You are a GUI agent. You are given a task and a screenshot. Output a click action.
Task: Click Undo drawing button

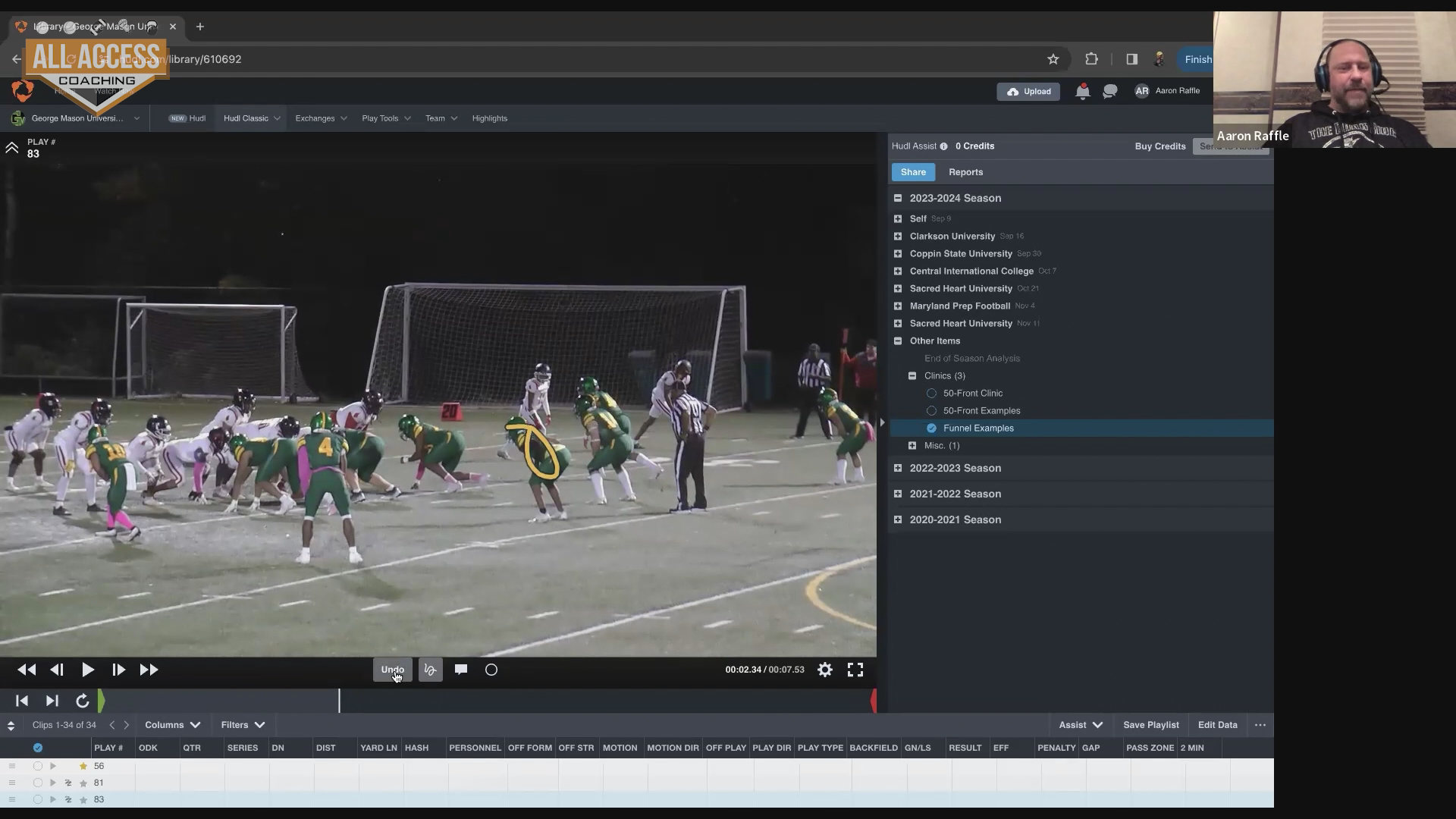pyautogui.click(x=392, y=670)
